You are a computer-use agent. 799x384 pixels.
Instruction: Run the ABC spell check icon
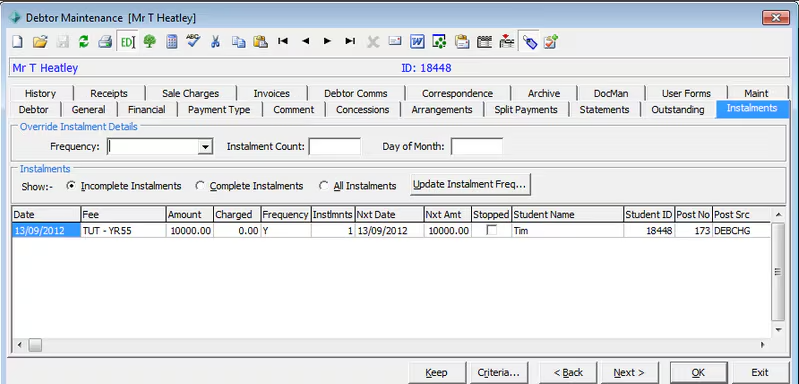coord(193,41)
